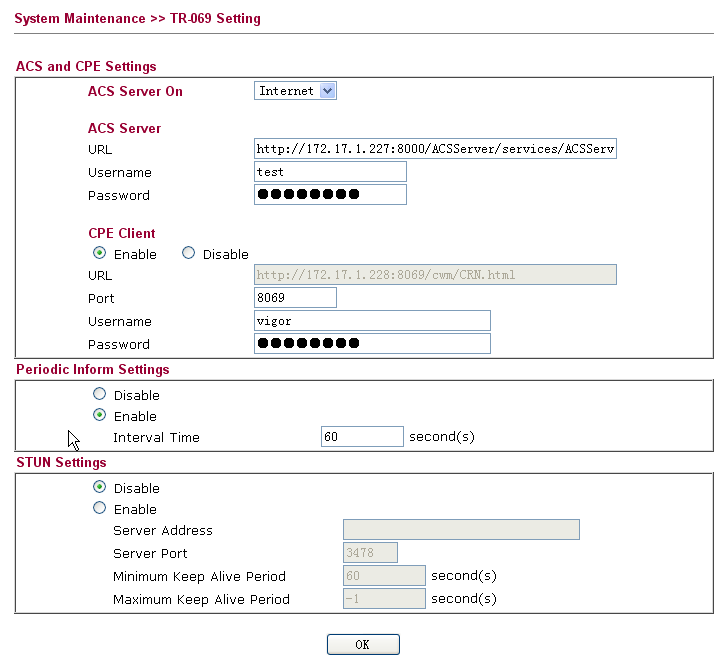Screen dimensions: 726x664
Task: Select CPE Client Disable radio button
Action: pyautogui.click(x=188, y=253)
